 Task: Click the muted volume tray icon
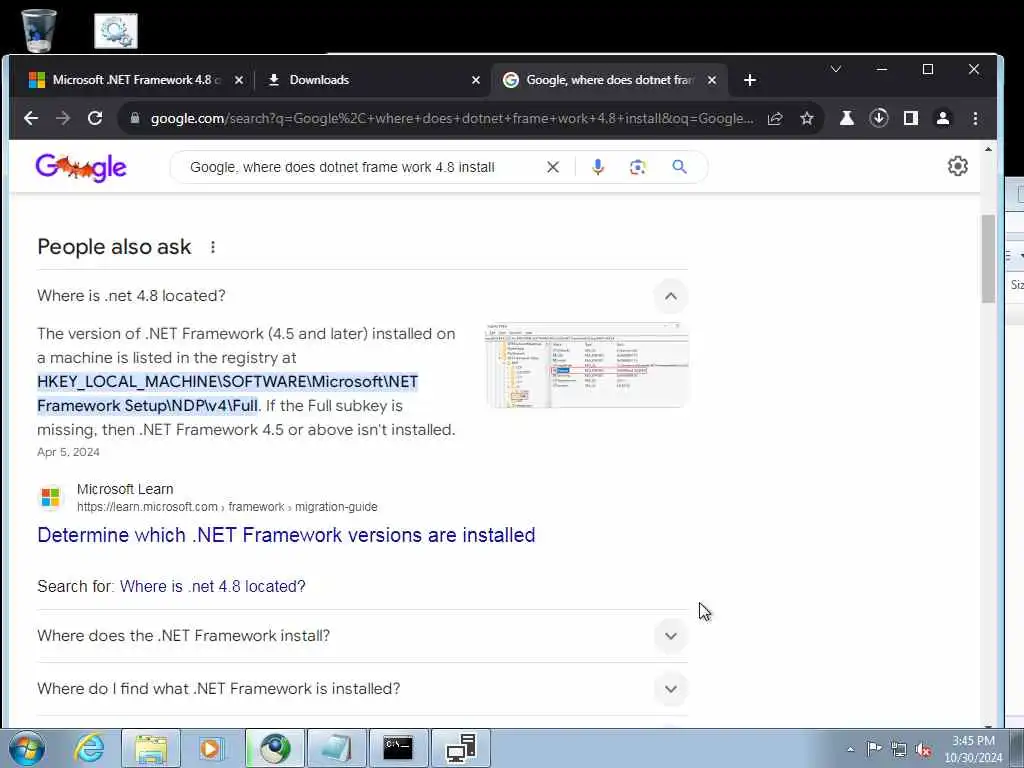point(923,749)
